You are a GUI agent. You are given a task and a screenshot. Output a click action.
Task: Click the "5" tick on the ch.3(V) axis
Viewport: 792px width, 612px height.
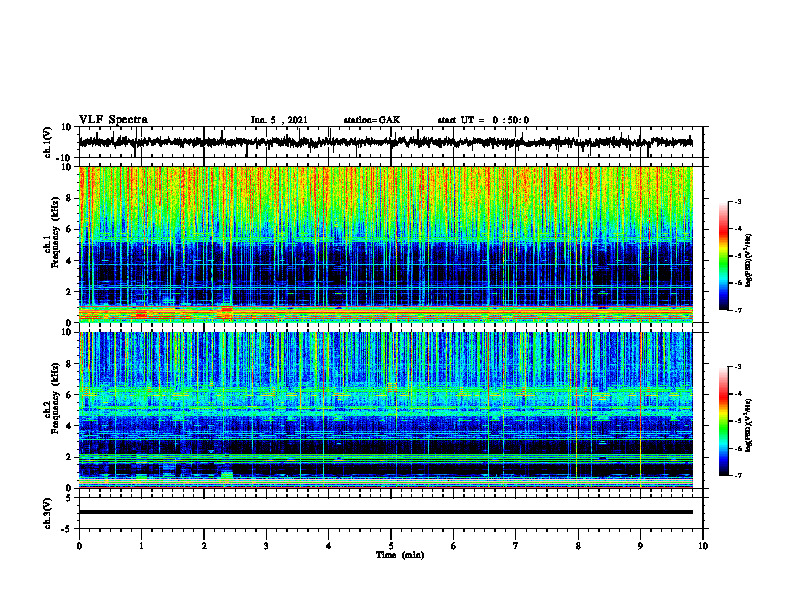point(70,498)
